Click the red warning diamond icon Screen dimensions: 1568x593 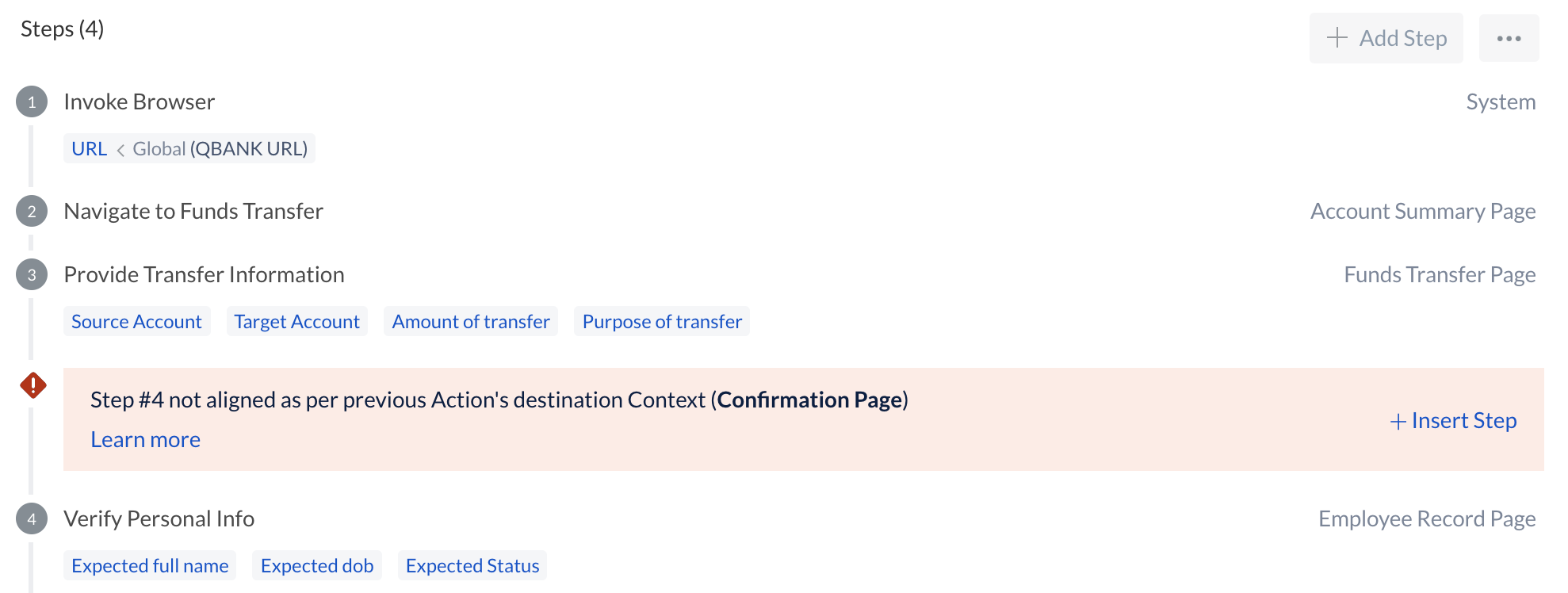[x=33, y=385]
